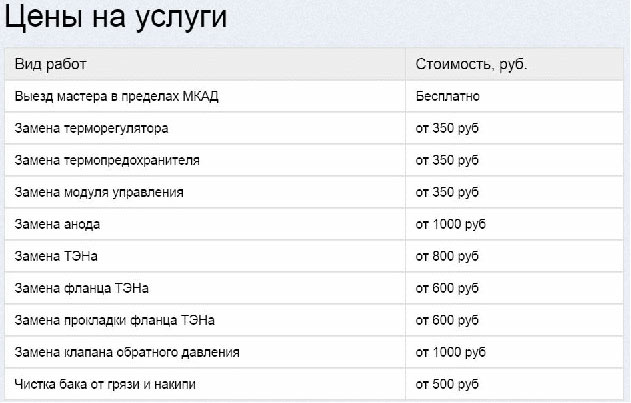Click the "Замена прокладки фланца ТЭНа" service name
This screenshot has width=631, height=403.
pos(114,320)
